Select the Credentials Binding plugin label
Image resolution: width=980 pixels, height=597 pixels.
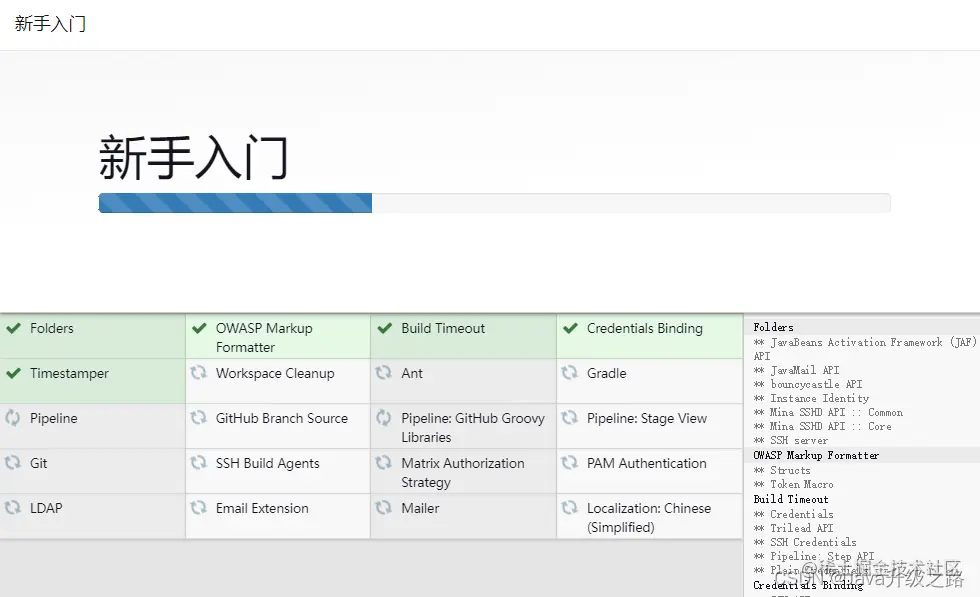coord(644,328)
